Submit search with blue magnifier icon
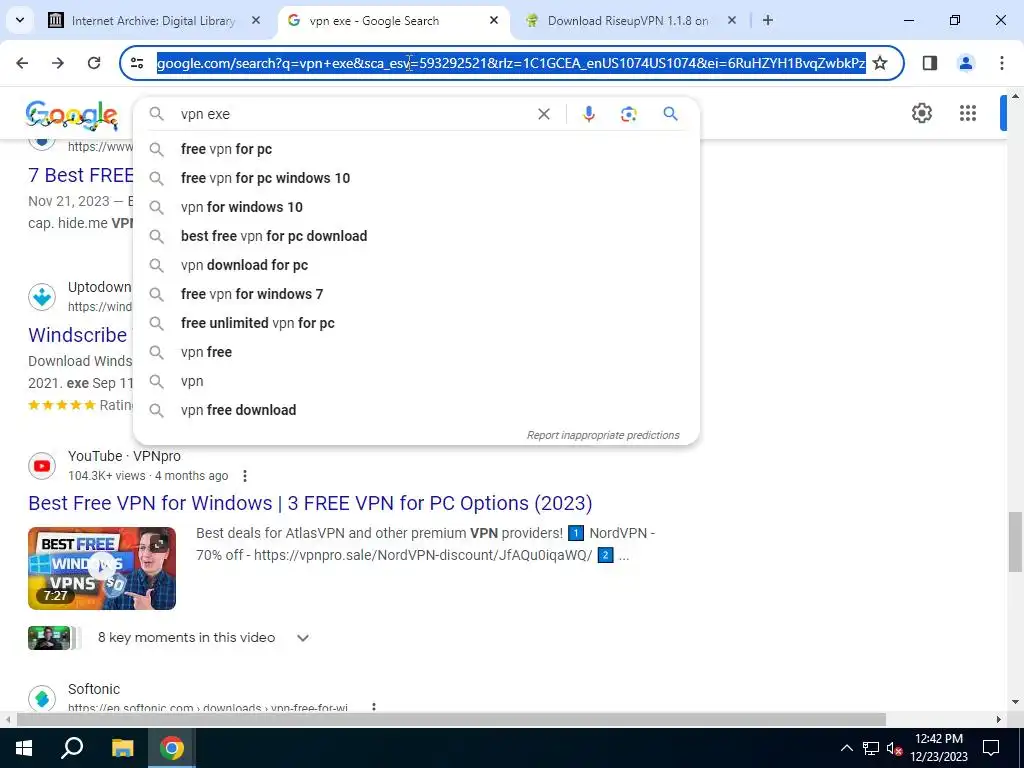Screen dimensions: 1024x768 (x=671, y=114)
